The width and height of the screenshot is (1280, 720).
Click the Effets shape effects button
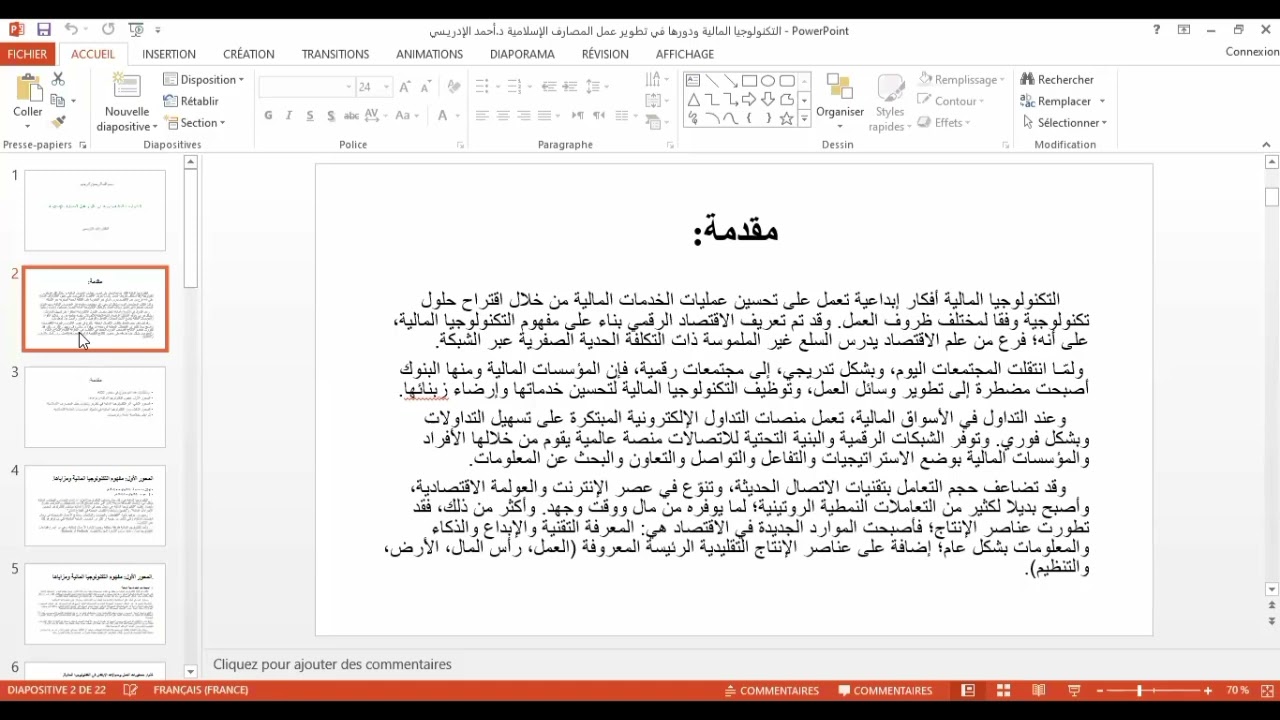[945, 122]
